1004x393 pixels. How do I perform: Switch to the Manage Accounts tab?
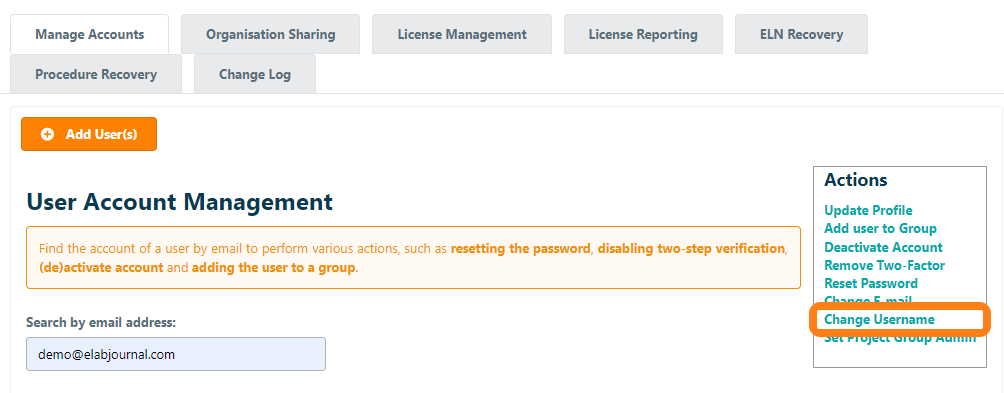click(90, 34)
